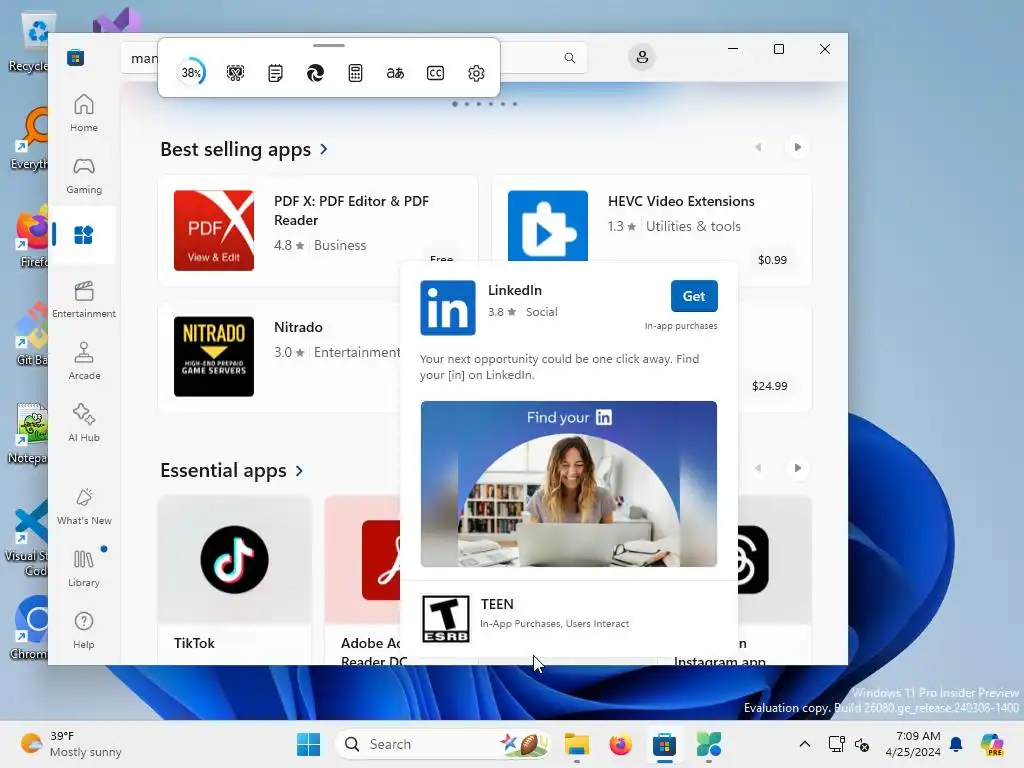Click 'Best selling apps' heading link
The width and height of the screenshot is (1024, 768).
pyautogui.click(x=236, y=150)
